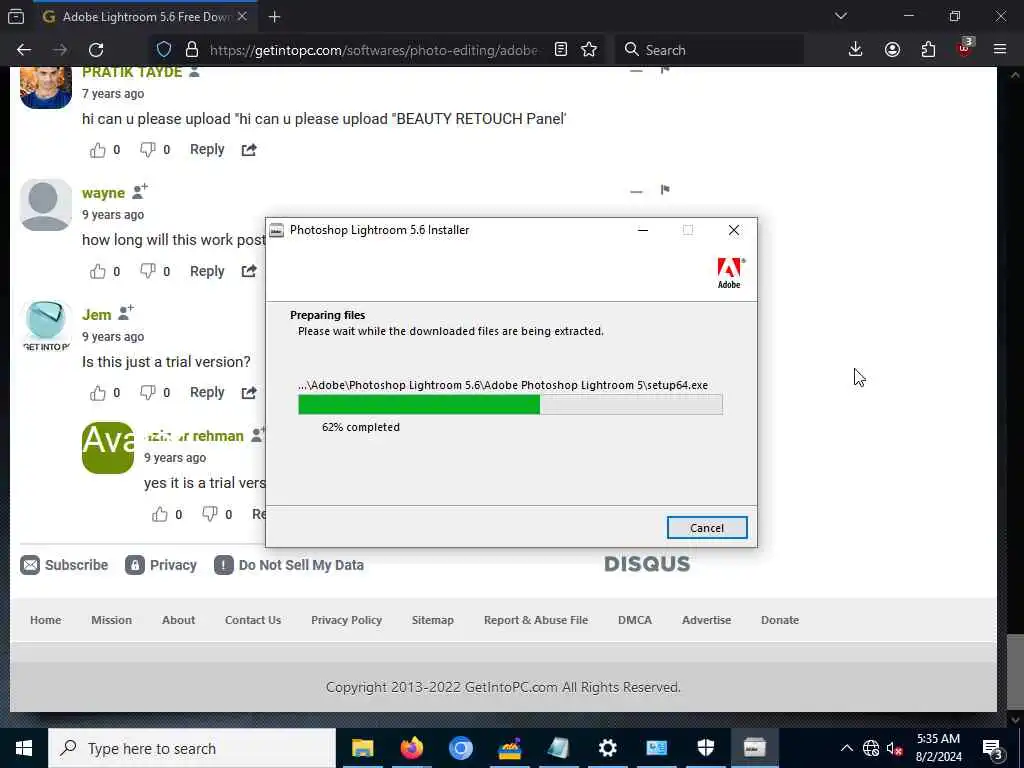Reply to Jem's comment

coord(207,392)
